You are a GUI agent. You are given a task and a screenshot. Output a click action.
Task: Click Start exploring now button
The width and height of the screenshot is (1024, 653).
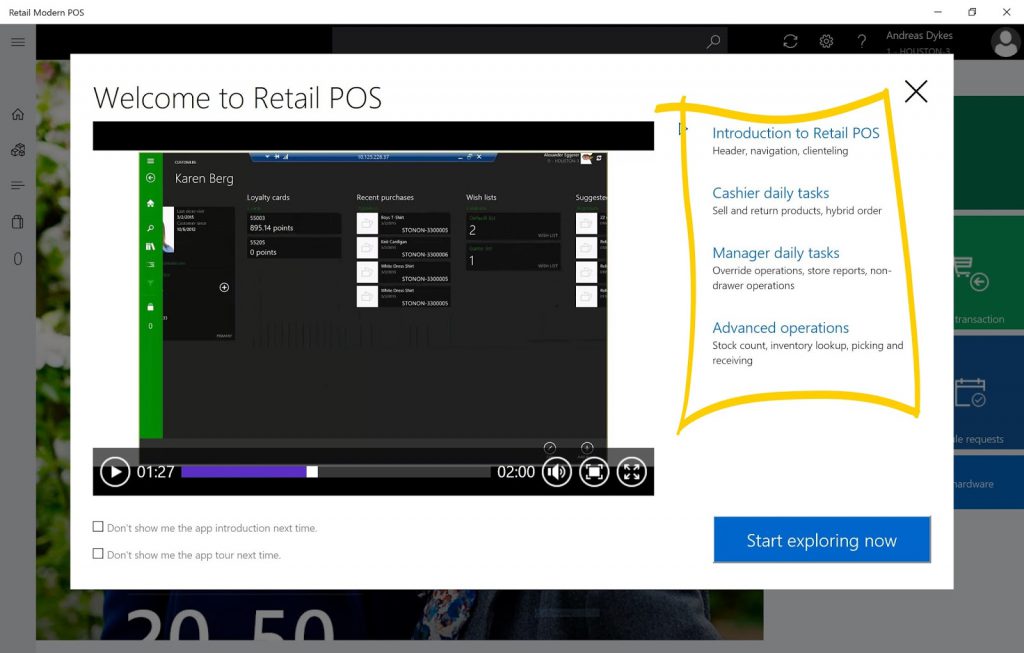(822, 540)
